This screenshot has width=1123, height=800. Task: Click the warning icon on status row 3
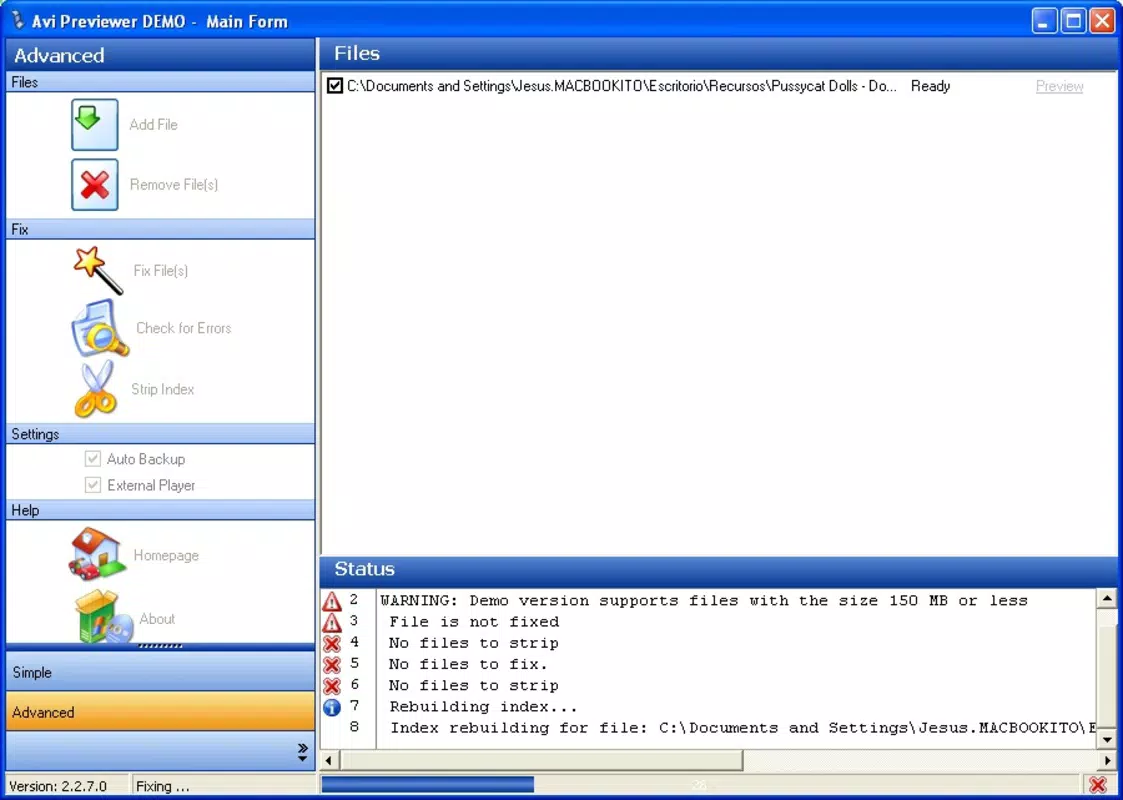(332, 622)
